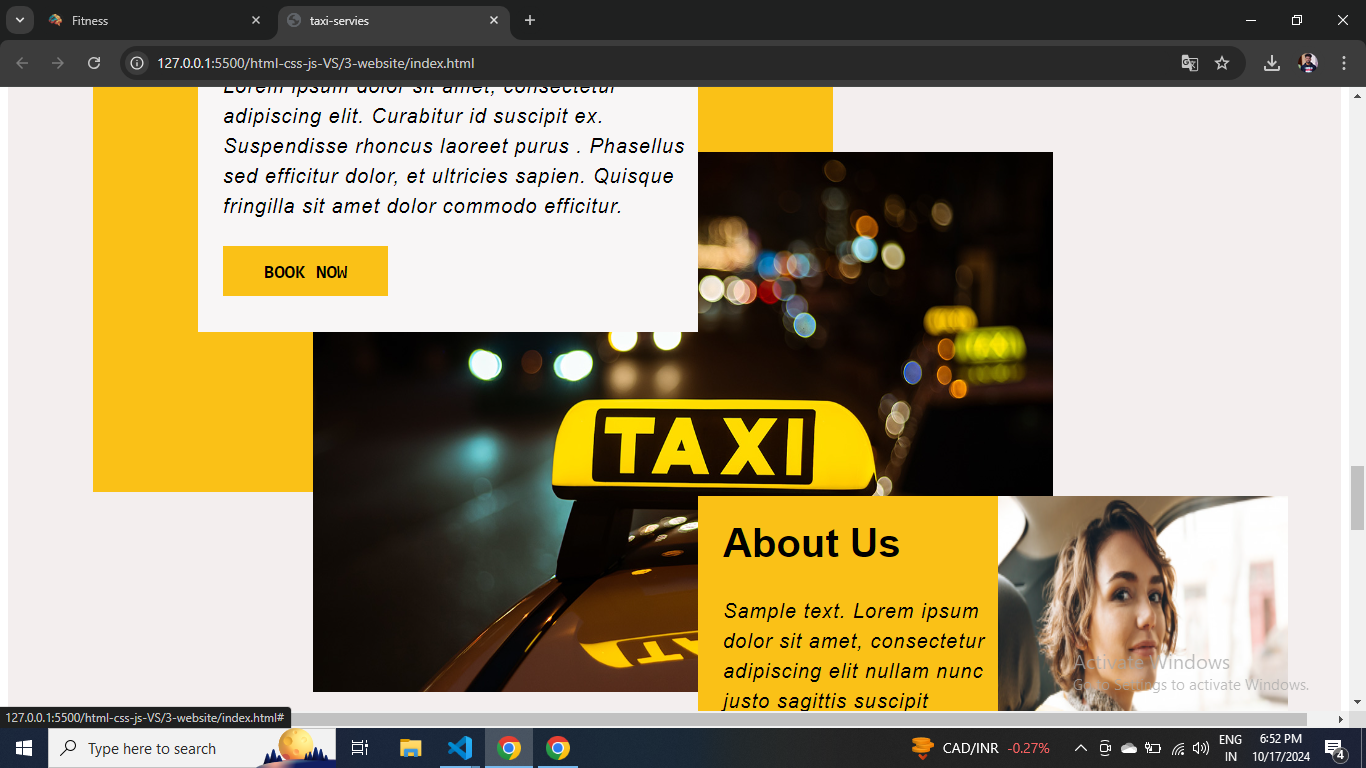Click the horizontal scrollbar right arrow
The width and height of the screenshot is (1366, 768).
pyautogui.click(x=1341, y=719)
